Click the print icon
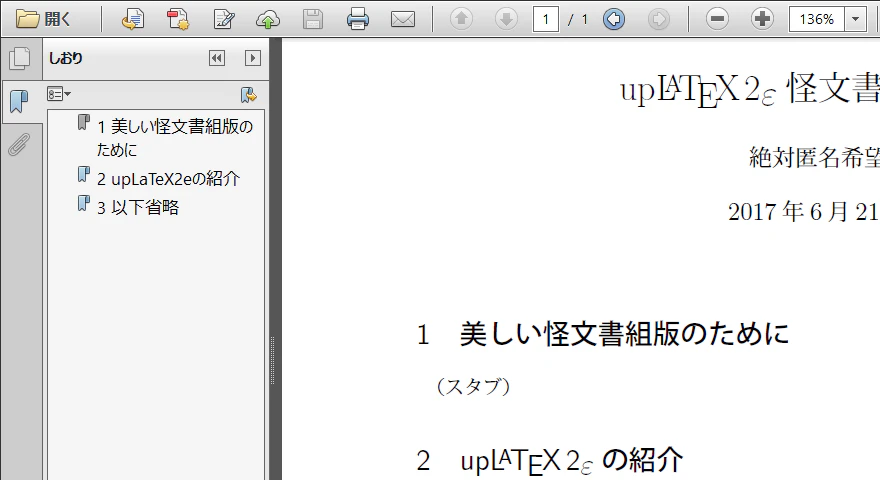 pos(358,19)
